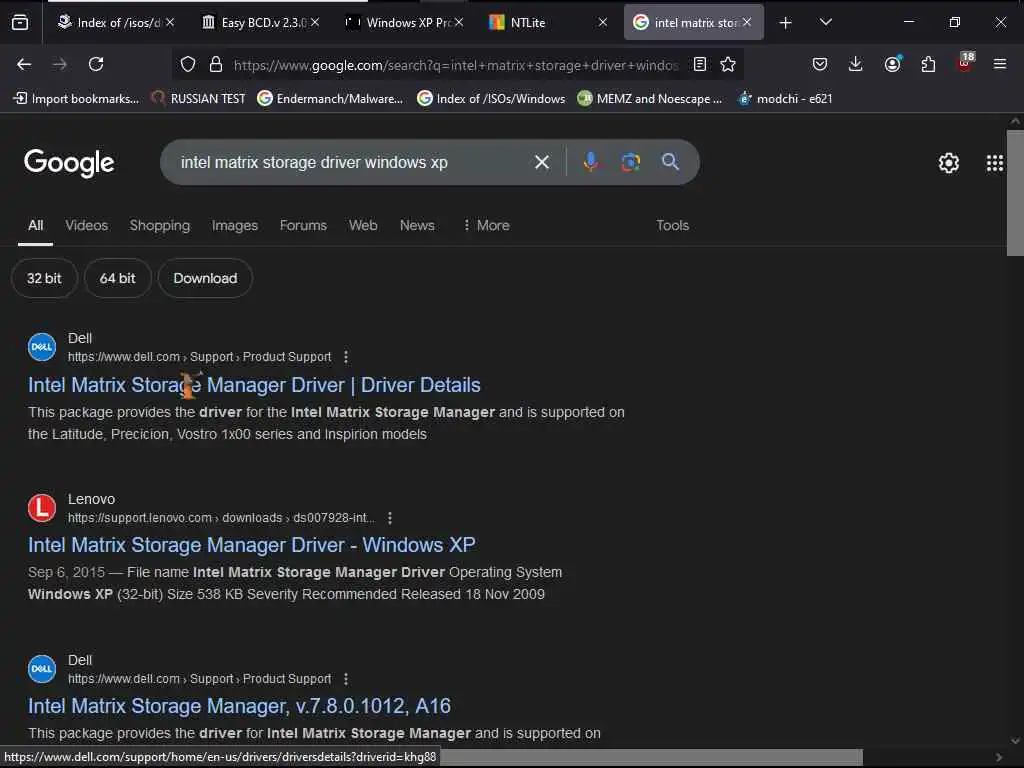Show site security padlock info
Viewport: 1024px width, 768px height.
pos(216,64)
